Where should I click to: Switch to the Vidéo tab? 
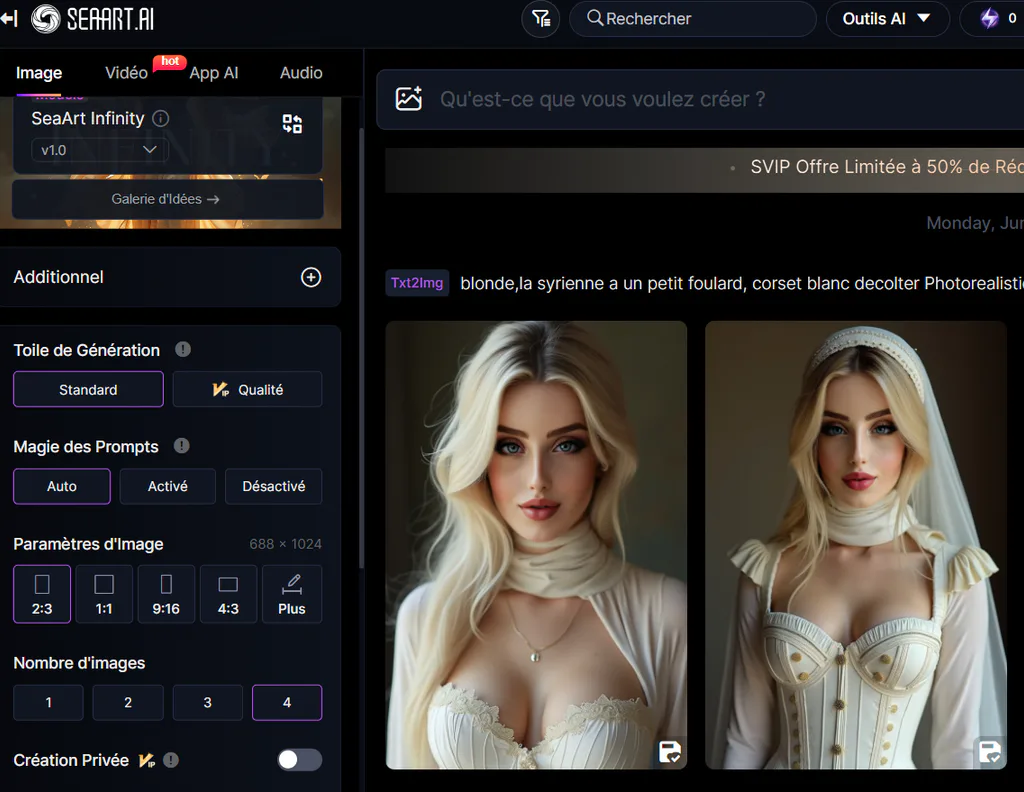click(x=127, y=73)
